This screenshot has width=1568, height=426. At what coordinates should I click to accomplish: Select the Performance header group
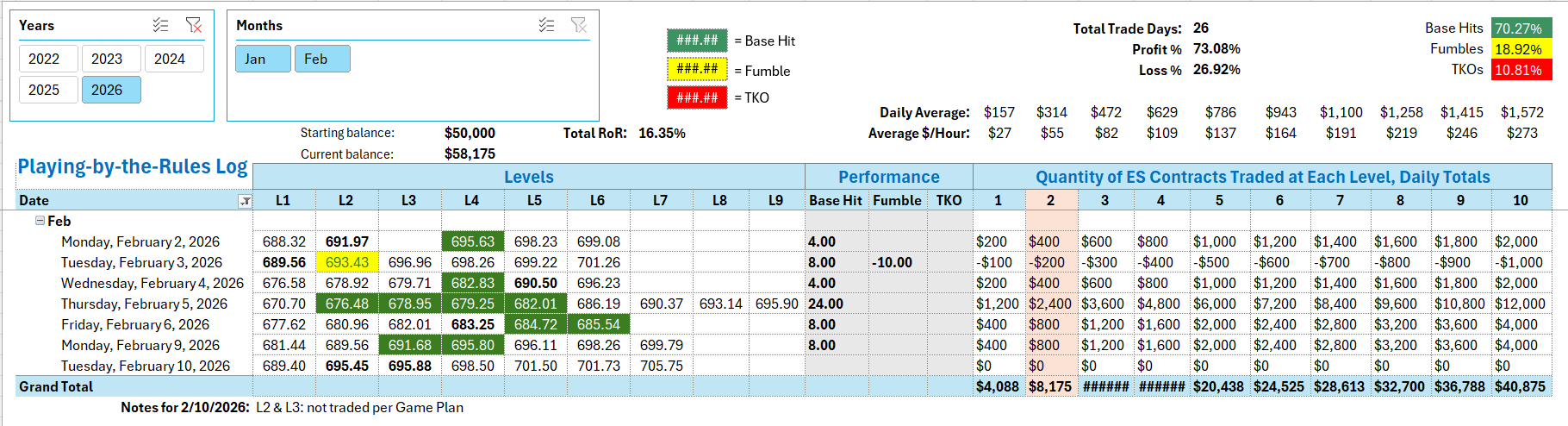point(888,177)
